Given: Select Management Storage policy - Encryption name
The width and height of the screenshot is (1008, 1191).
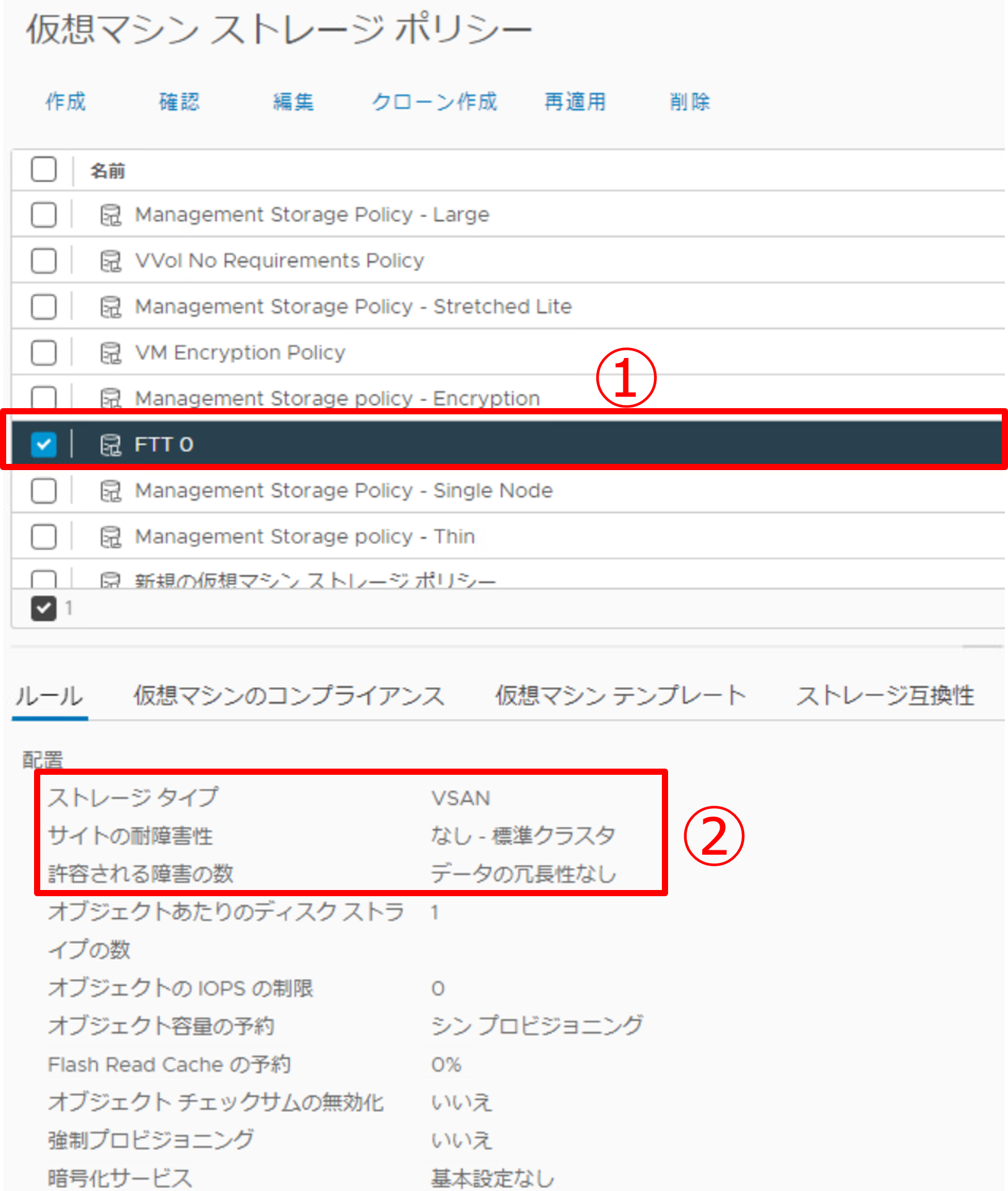Looking at the screenshot, I should click(x=337, y=398).
